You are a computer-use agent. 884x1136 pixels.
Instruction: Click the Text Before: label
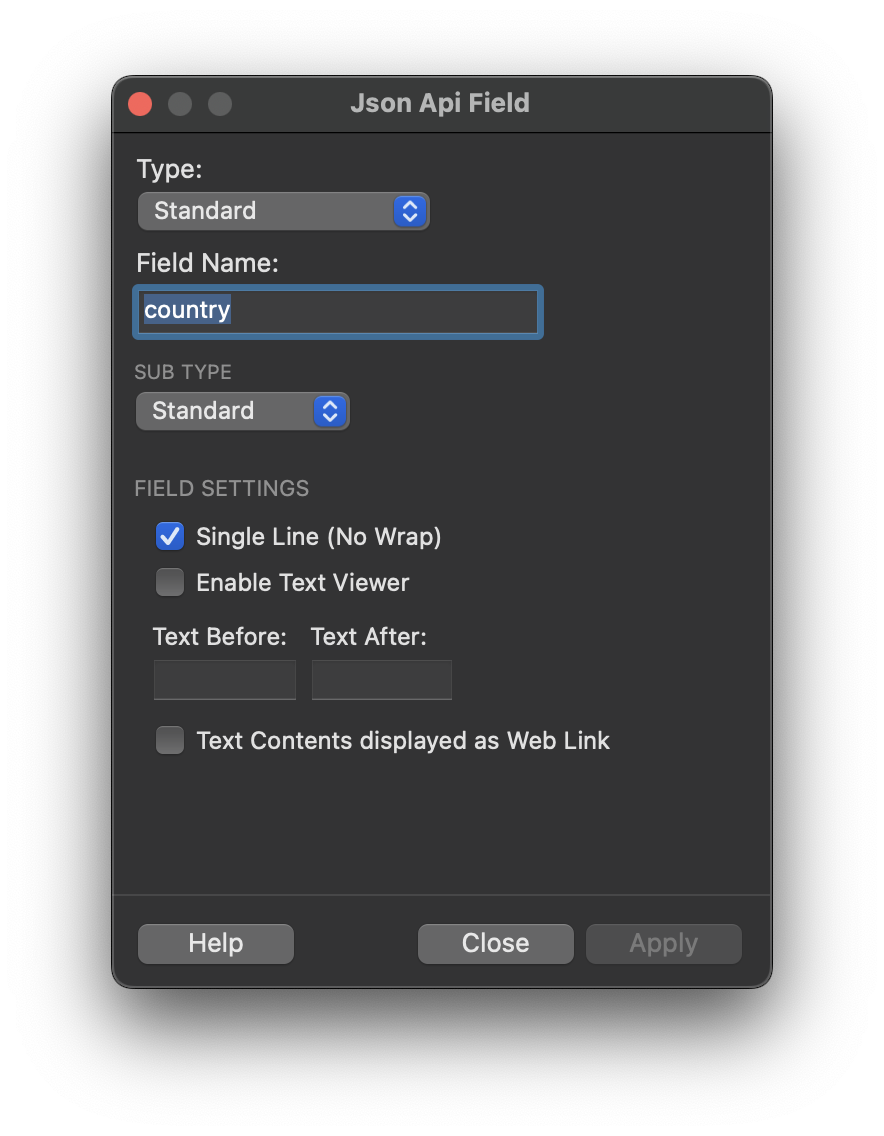tap(220, 637)
